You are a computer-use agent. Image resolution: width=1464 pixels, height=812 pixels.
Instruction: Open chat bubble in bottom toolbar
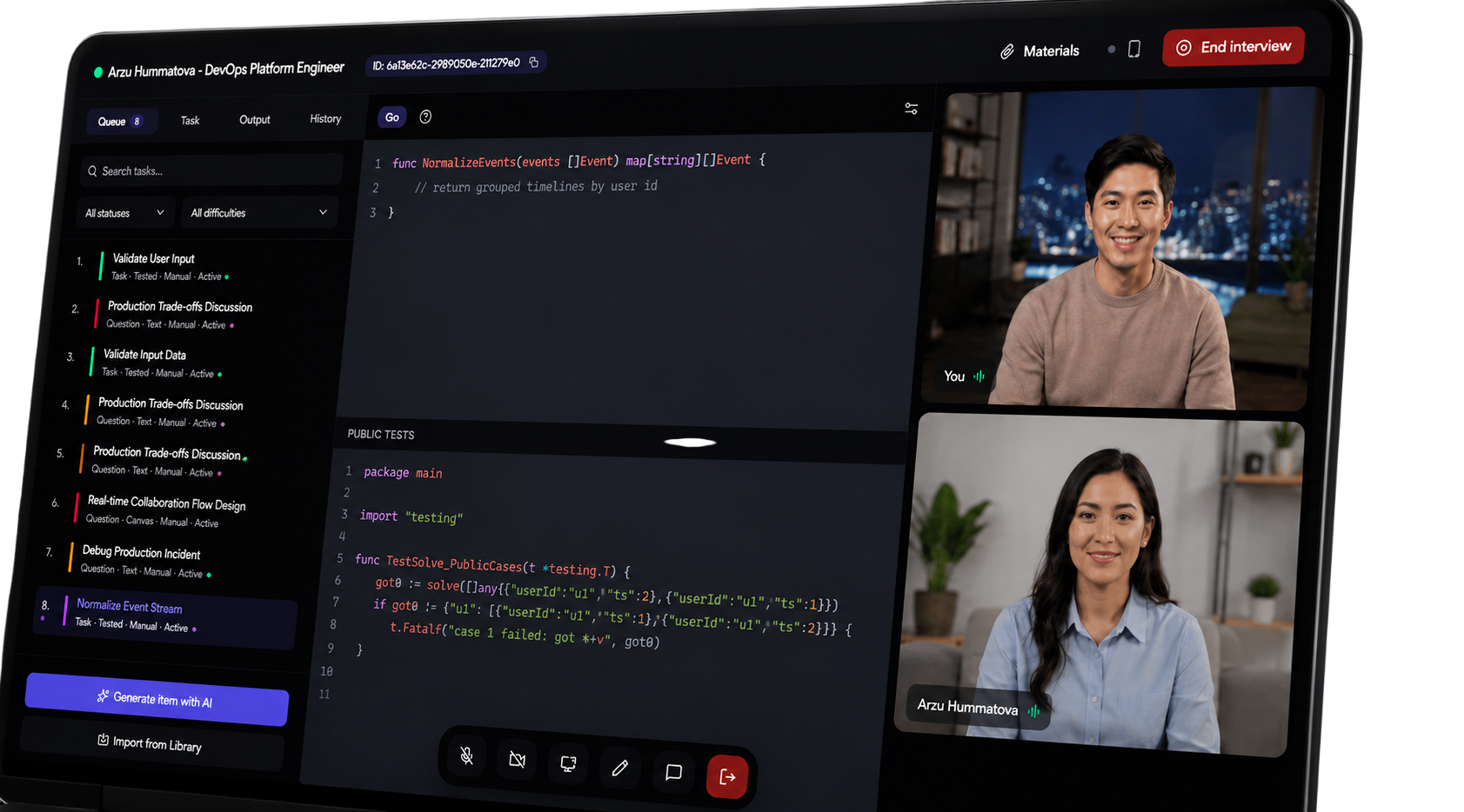tap(673, 772)
